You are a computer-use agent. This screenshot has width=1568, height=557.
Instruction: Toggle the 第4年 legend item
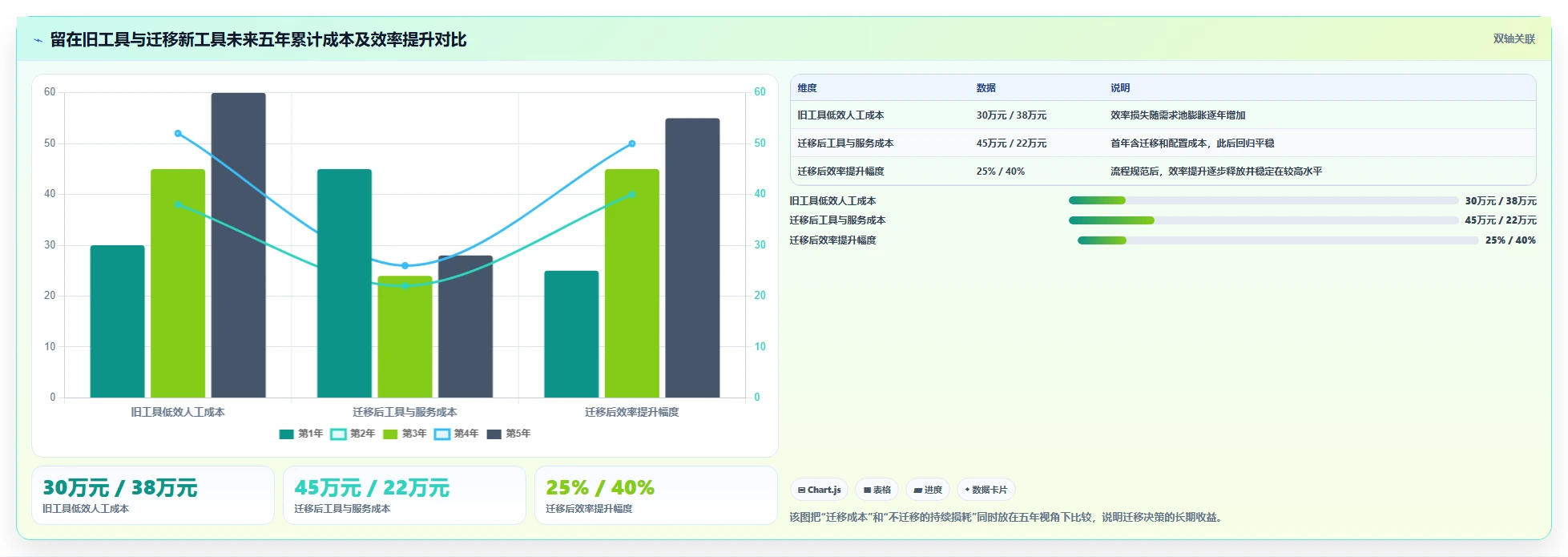(456, 434)
